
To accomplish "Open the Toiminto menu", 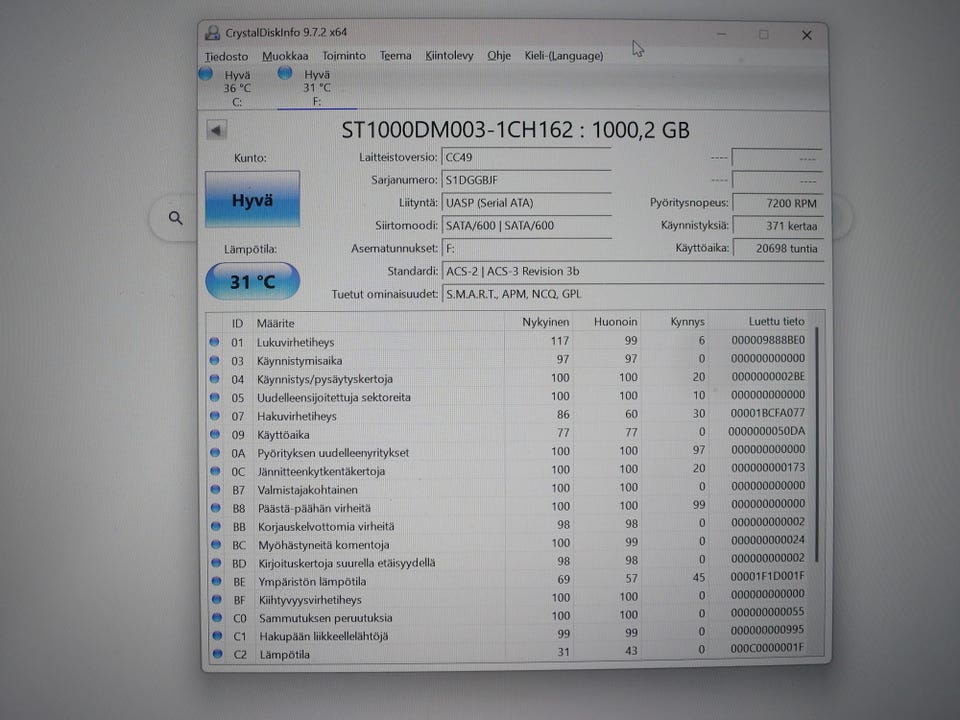I will 343,56.
